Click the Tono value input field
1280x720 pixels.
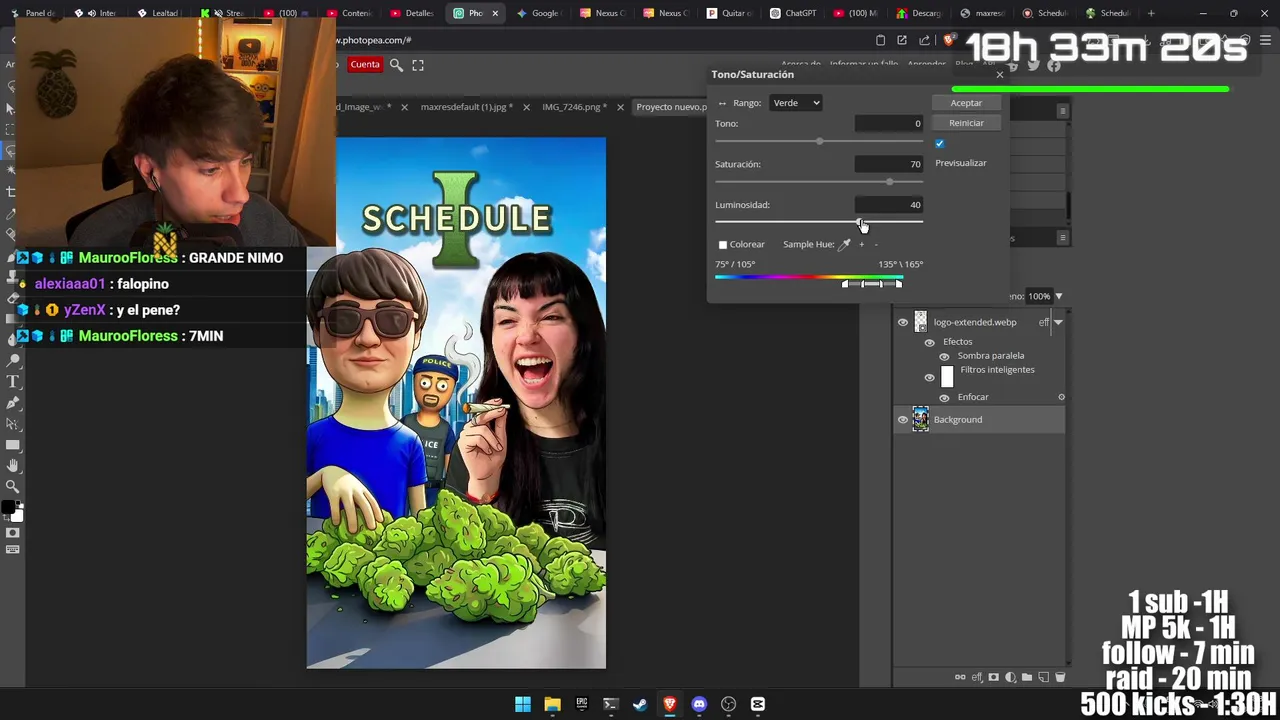(x=889, y=124)
